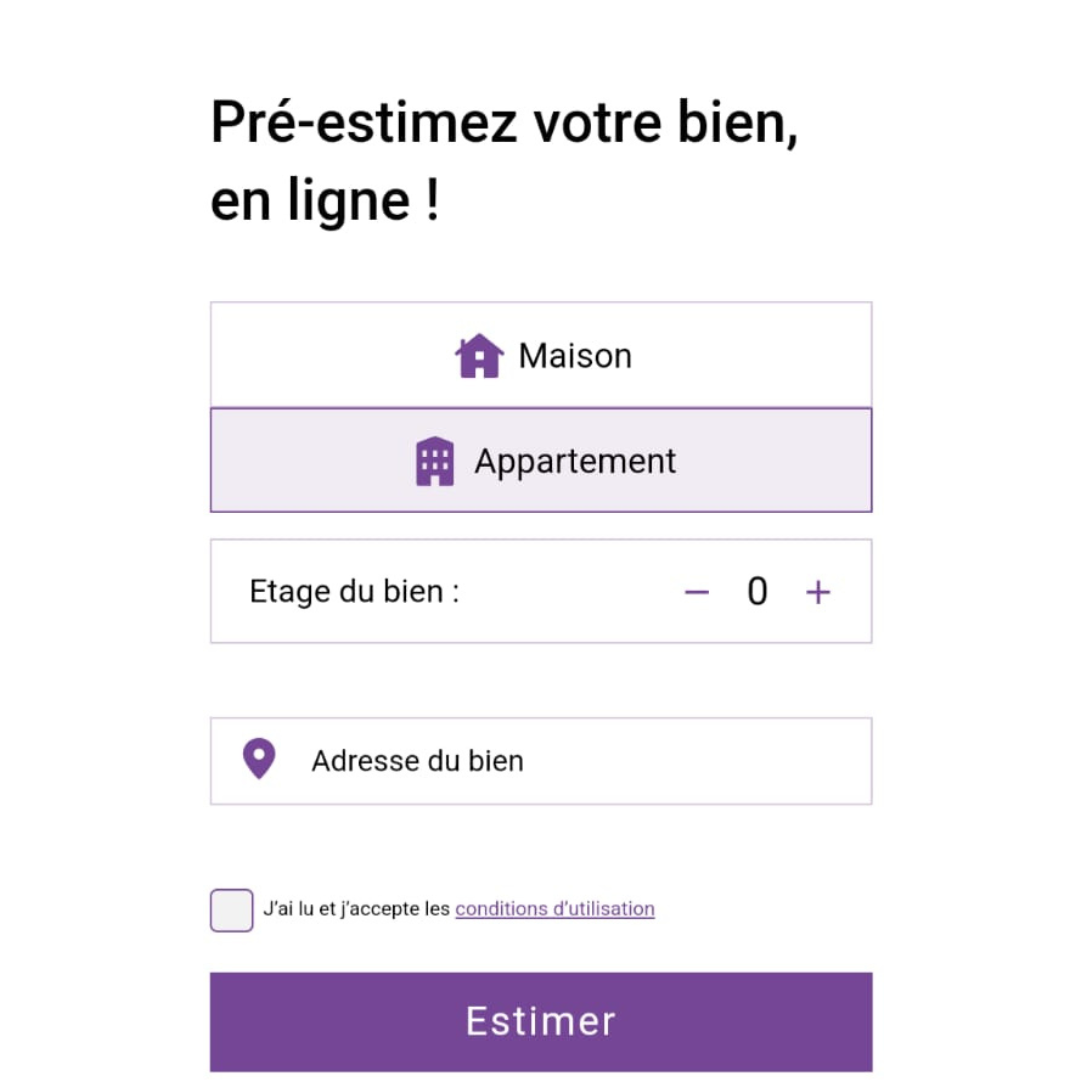This screenshot has height=1080, width=1080.
Task: Click the location pin icon in address field
Action: click(x=259, y=760)
